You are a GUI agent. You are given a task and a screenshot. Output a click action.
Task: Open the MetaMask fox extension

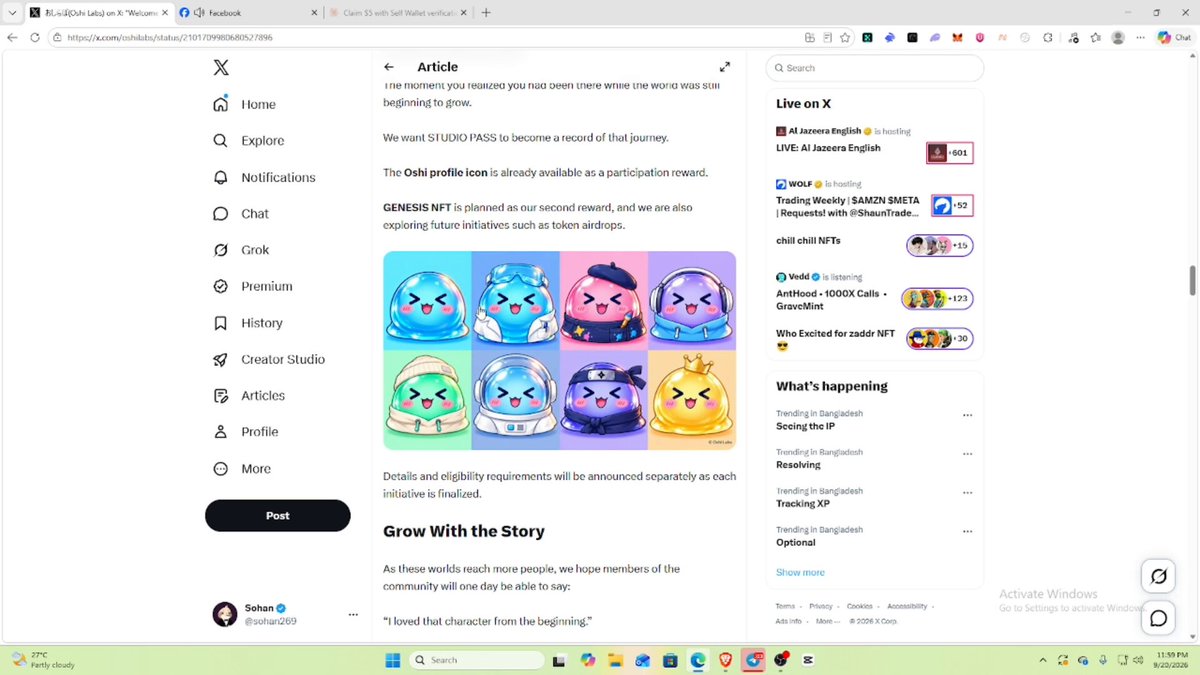pos(957,38)
